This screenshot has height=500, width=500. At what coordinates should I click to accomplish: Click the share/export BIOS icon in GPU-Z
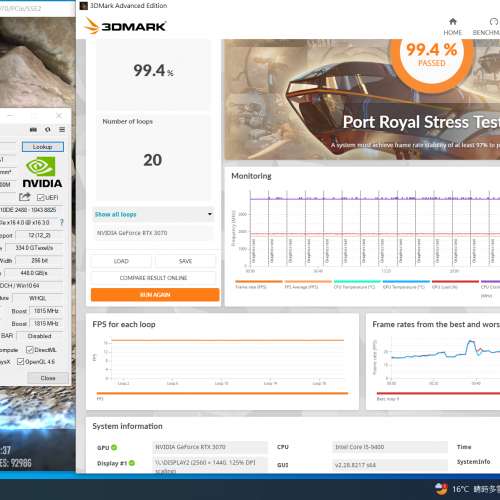click(24, 197)
